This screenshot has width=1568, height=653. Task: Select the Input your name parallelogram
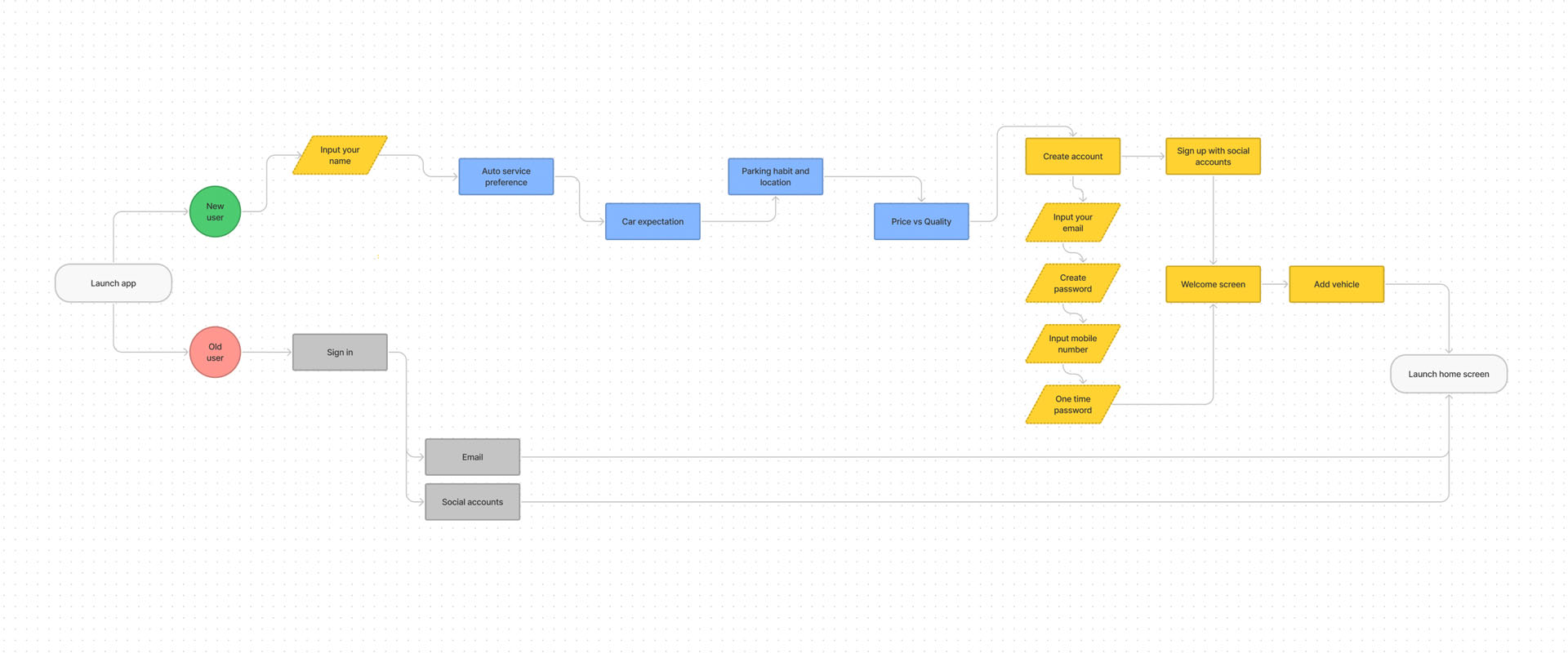tap(340, 155)
